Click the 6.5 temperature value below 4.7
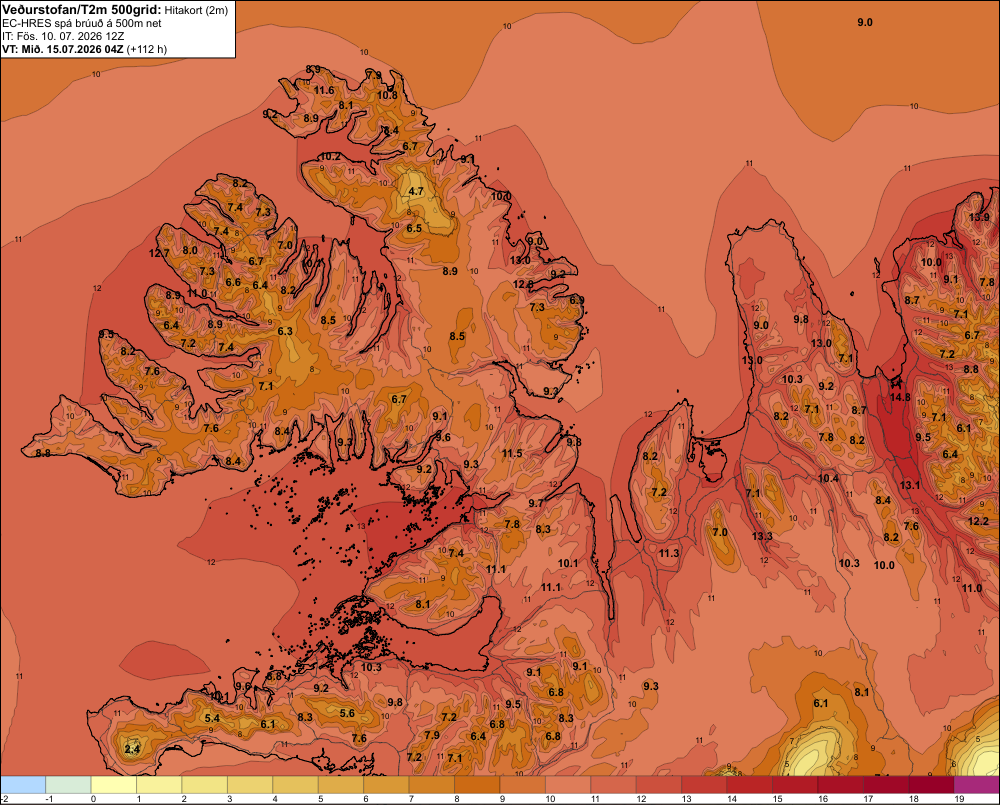 414,228
